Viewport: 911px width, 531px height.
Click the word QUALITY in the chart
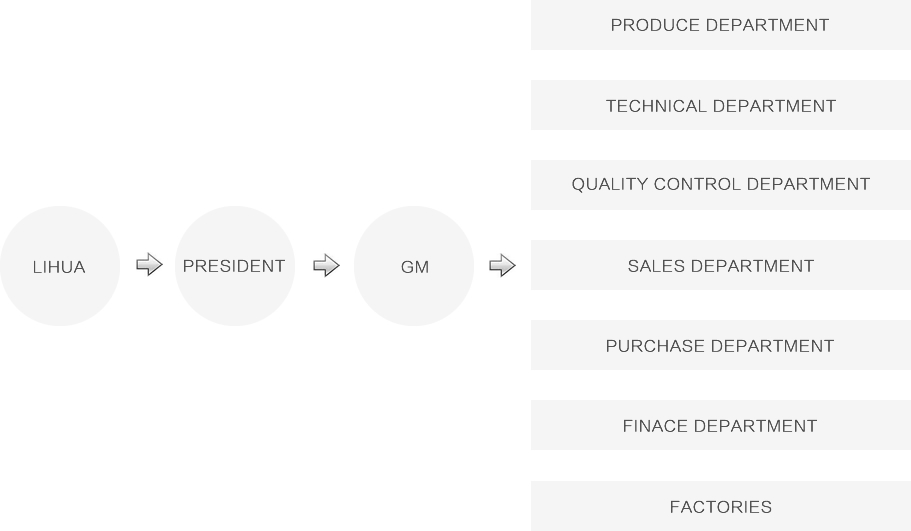click(609, 184)
